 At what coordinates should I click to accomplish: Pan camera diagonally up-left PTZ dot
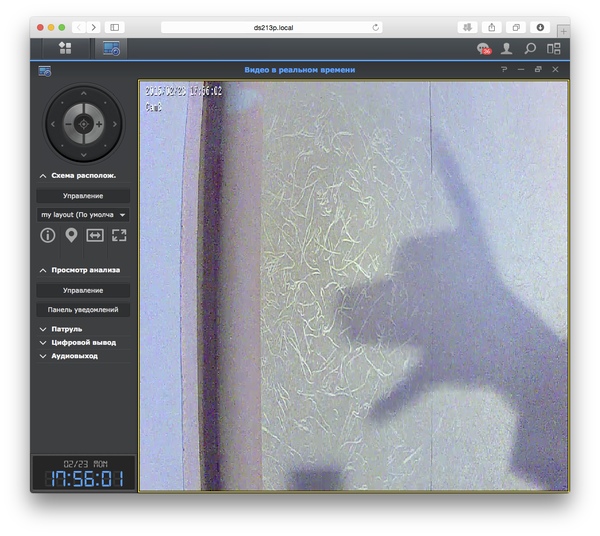tap(62, 103)
